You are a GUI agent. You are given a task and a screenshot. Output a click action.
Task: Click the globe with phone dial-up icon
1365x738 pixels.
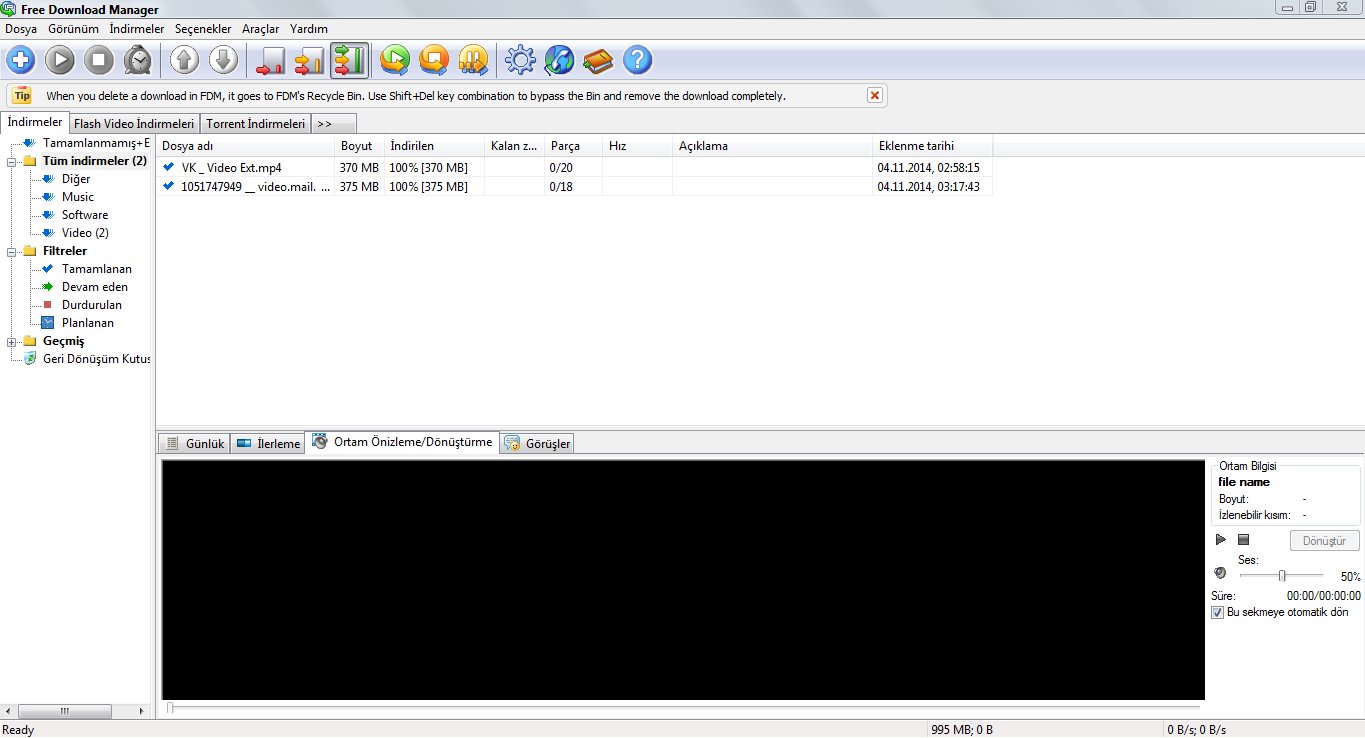pos(559,60)
